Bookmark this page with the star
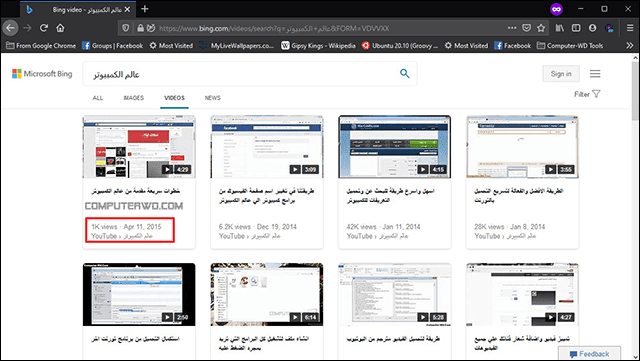The image size is (640, 361). point(541,28)
